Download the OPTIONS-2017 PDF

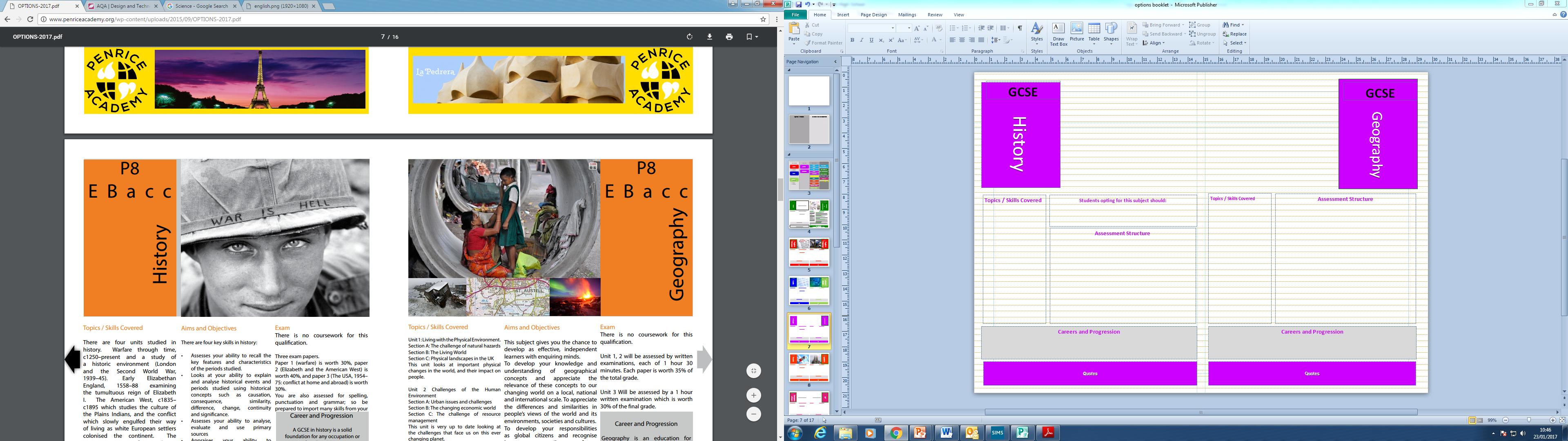tap(709, 37)
